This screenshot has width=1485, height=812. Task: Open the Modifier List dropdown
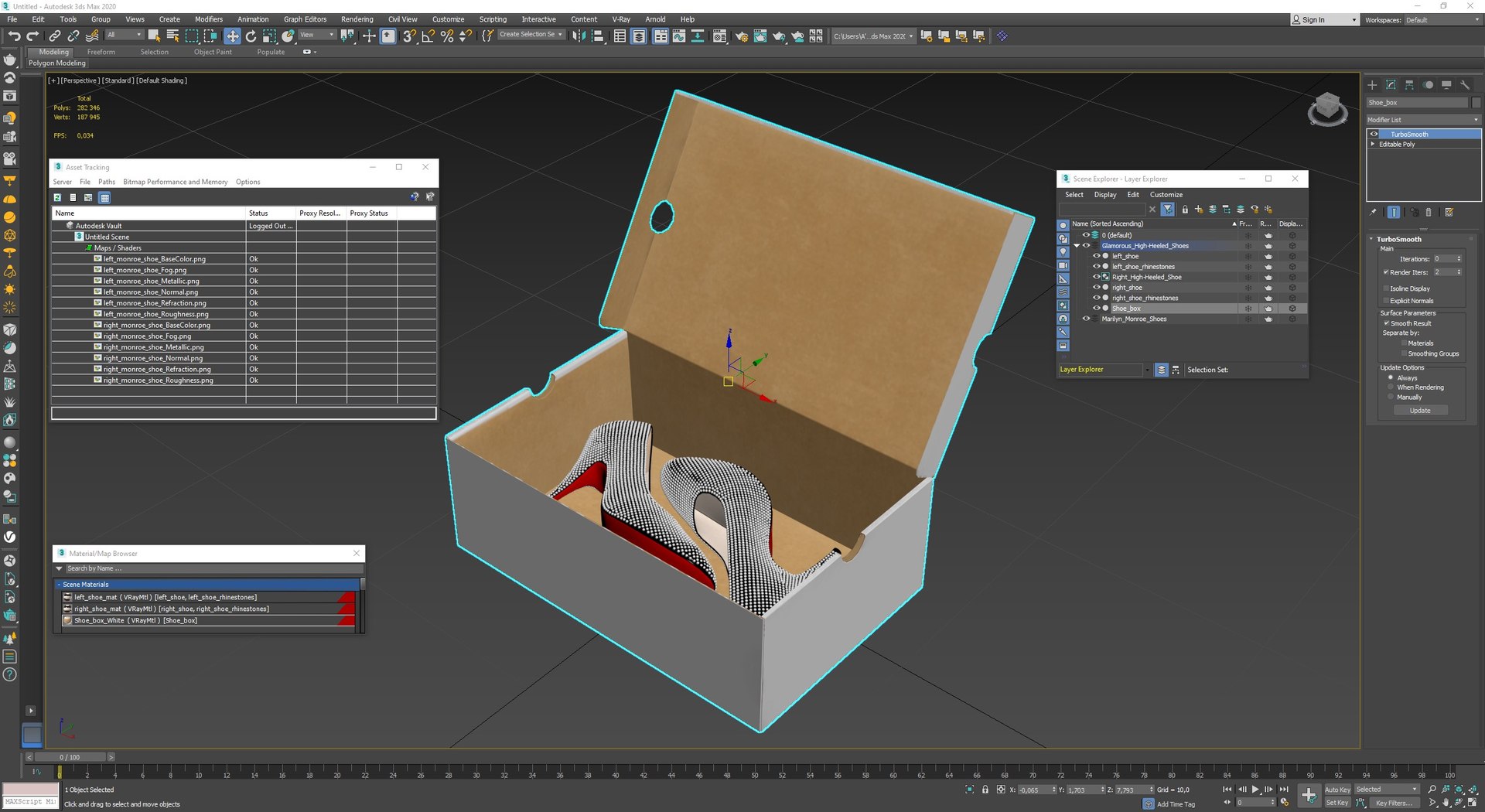coord(1422,120)
